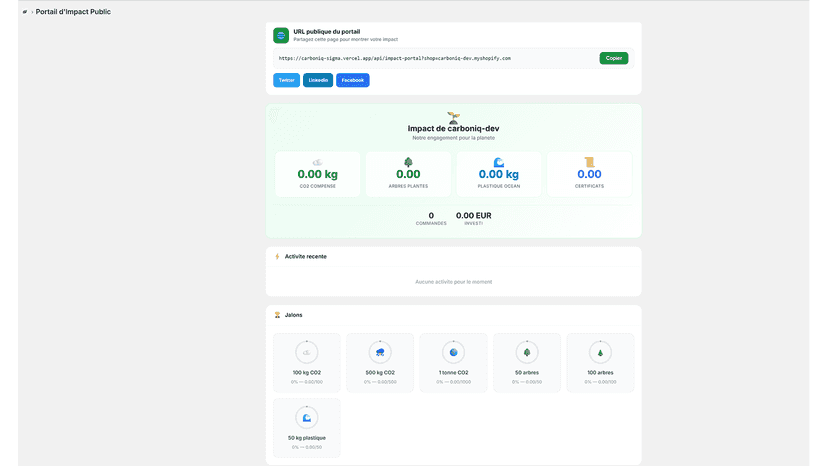
Task: Click the 100 kg CO2 milestone label
Action: [307, 372]
